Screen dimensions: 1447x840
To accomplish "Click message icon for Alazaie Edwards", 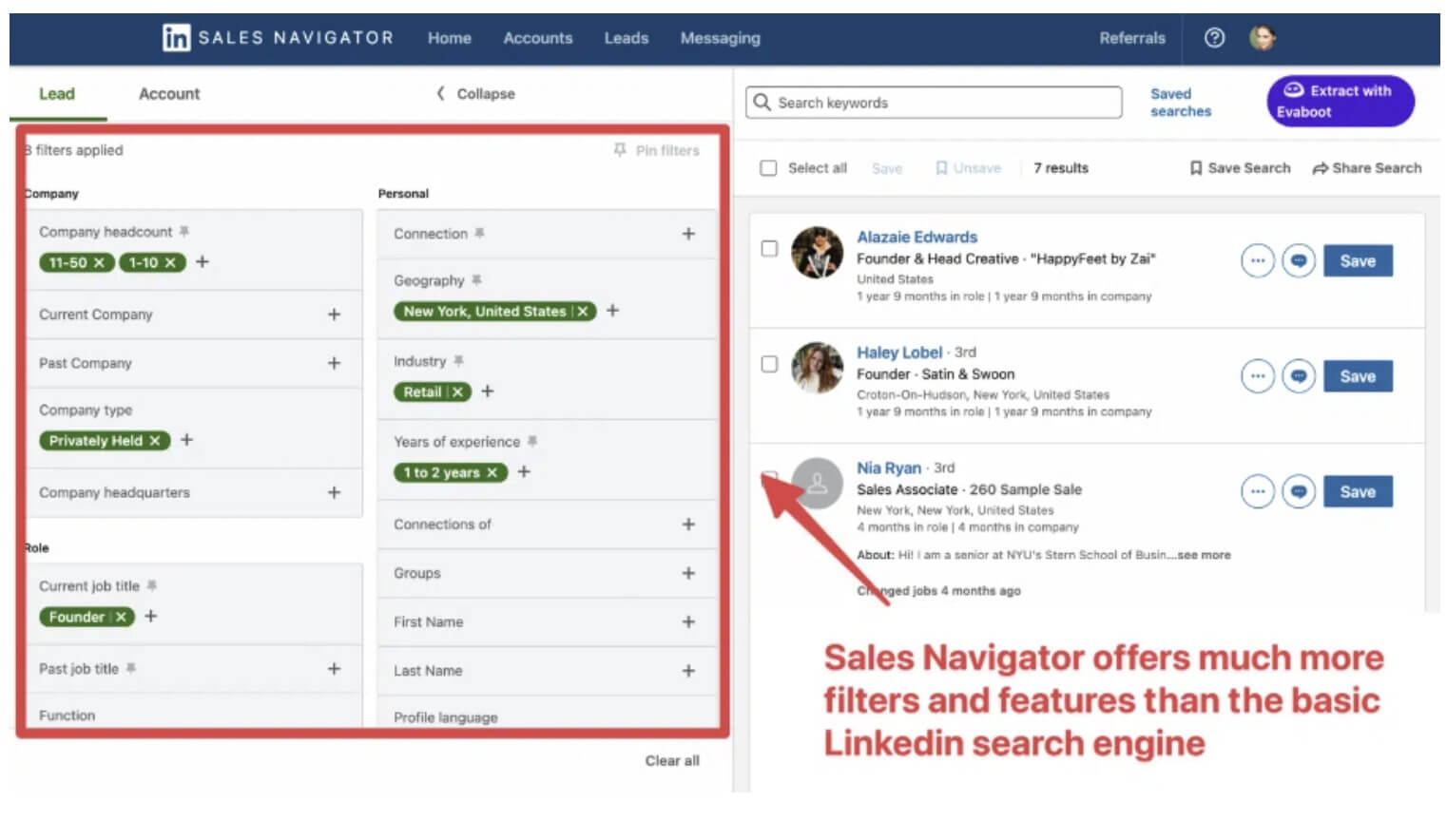I will (1298, 260).
